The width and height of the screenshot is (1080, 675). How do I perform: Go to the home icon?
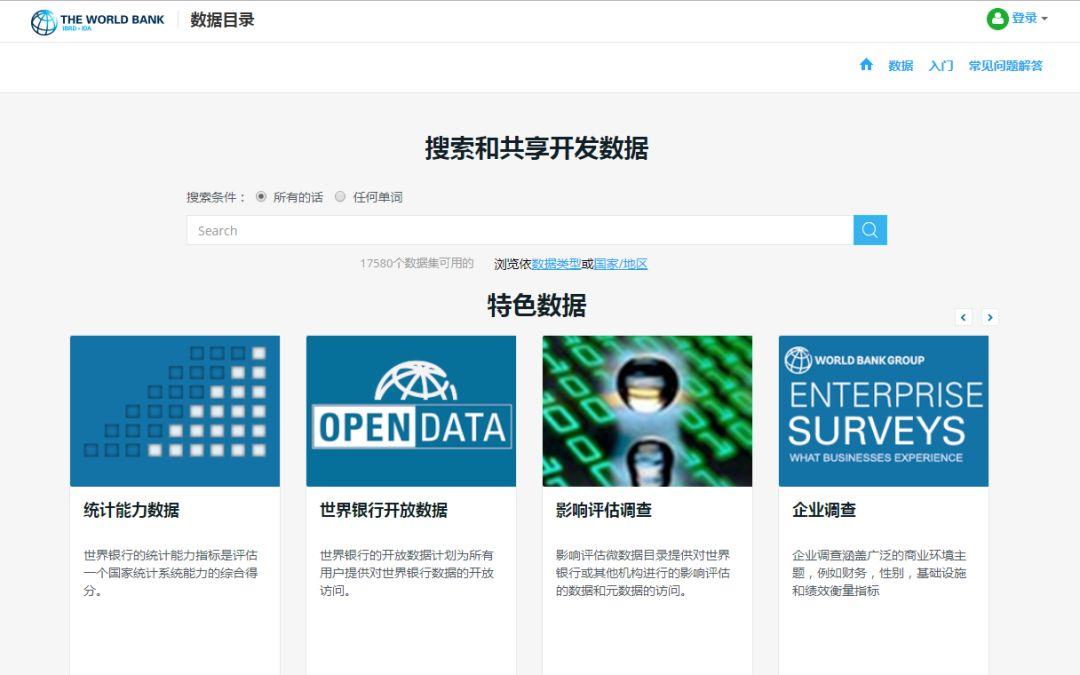click(866, 65)
